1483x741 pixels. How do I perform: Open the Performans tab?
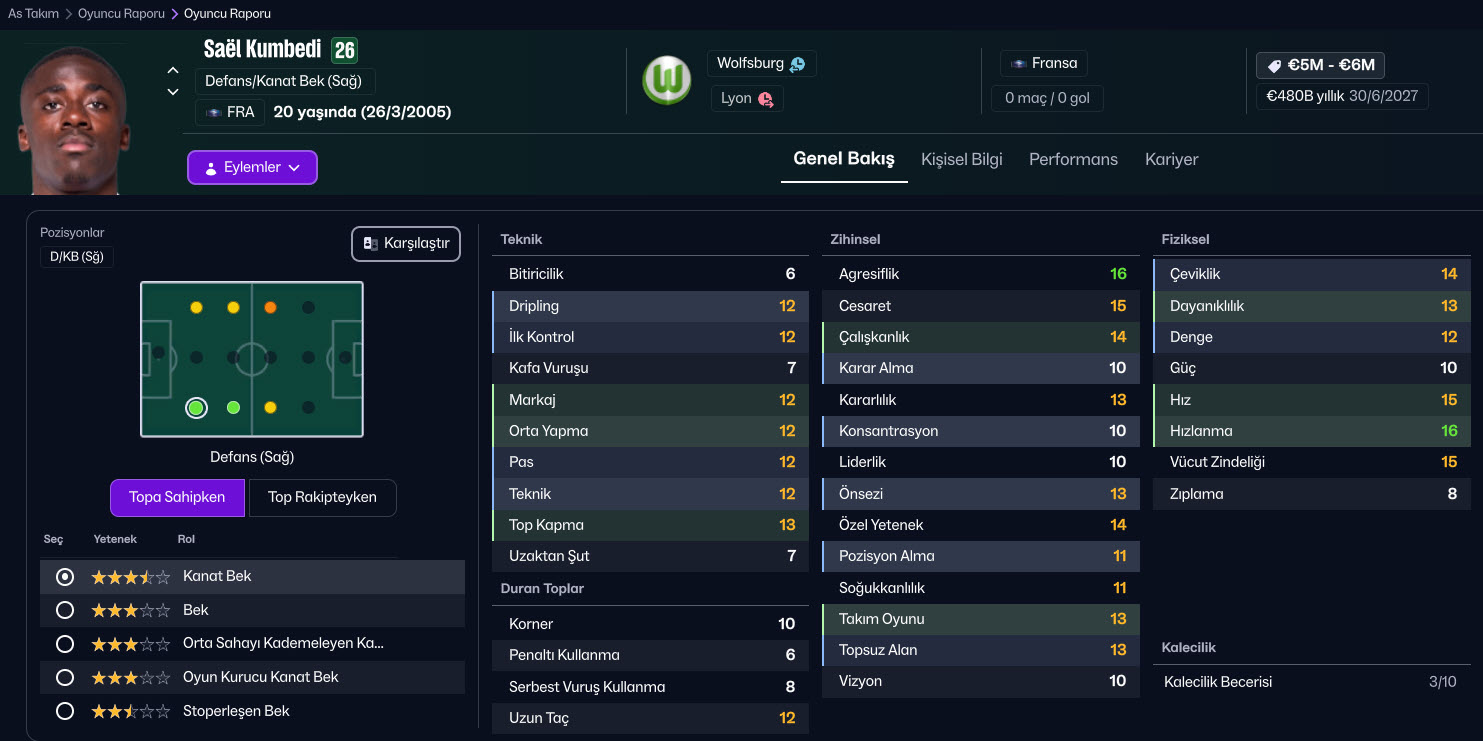coord(1073,159)
